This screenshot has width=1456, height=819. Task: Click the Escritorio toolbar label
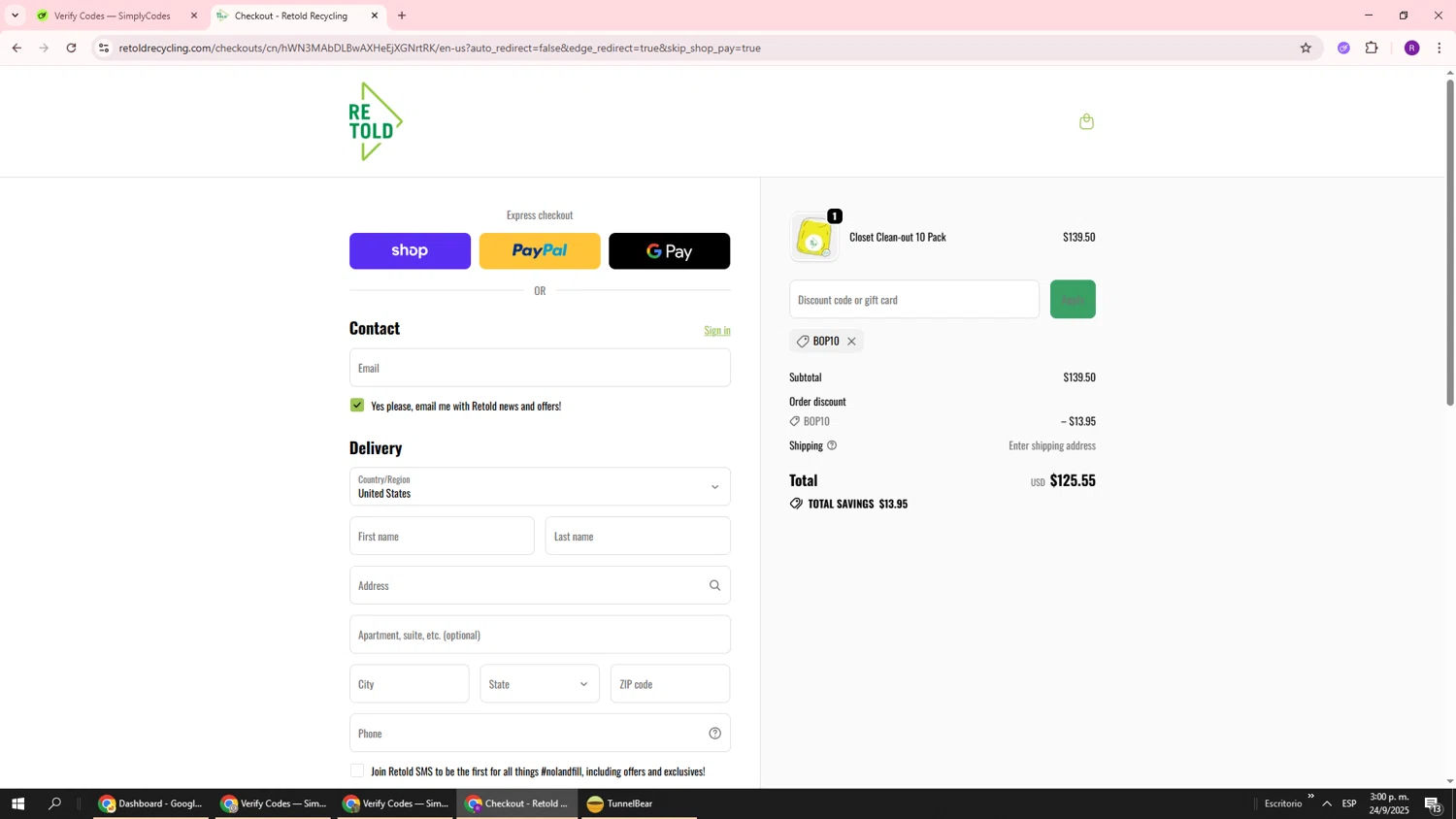pyautogui.click(x=1283, y=803)
